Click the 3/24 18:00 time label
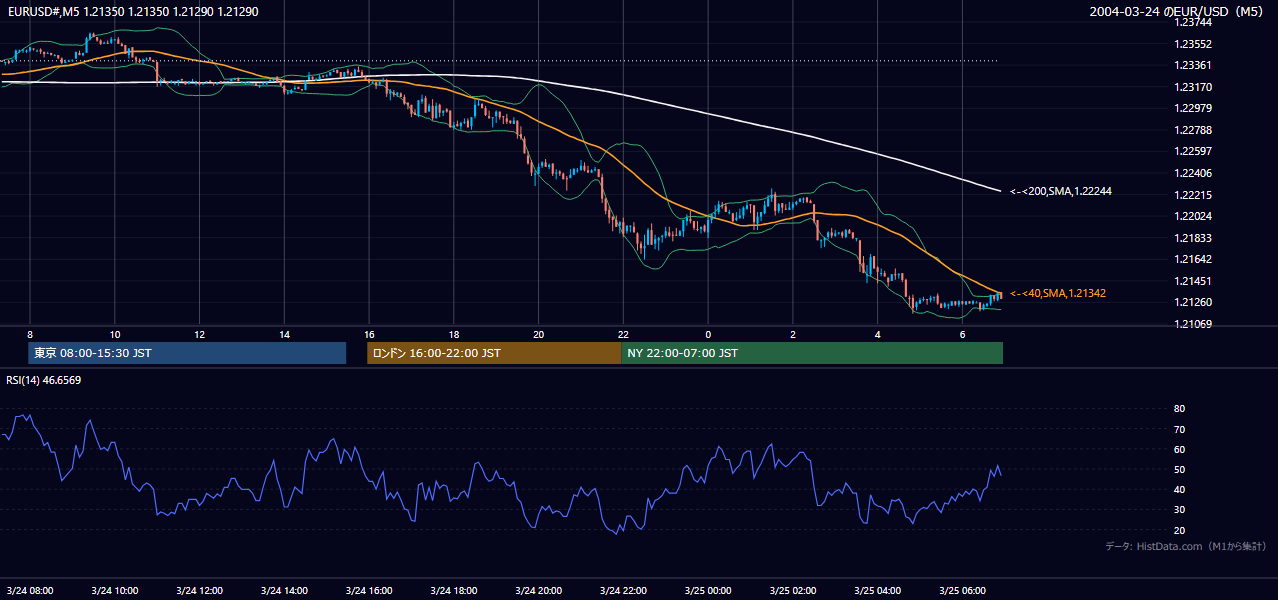The image size is (1278, 600). click(454, 591)
